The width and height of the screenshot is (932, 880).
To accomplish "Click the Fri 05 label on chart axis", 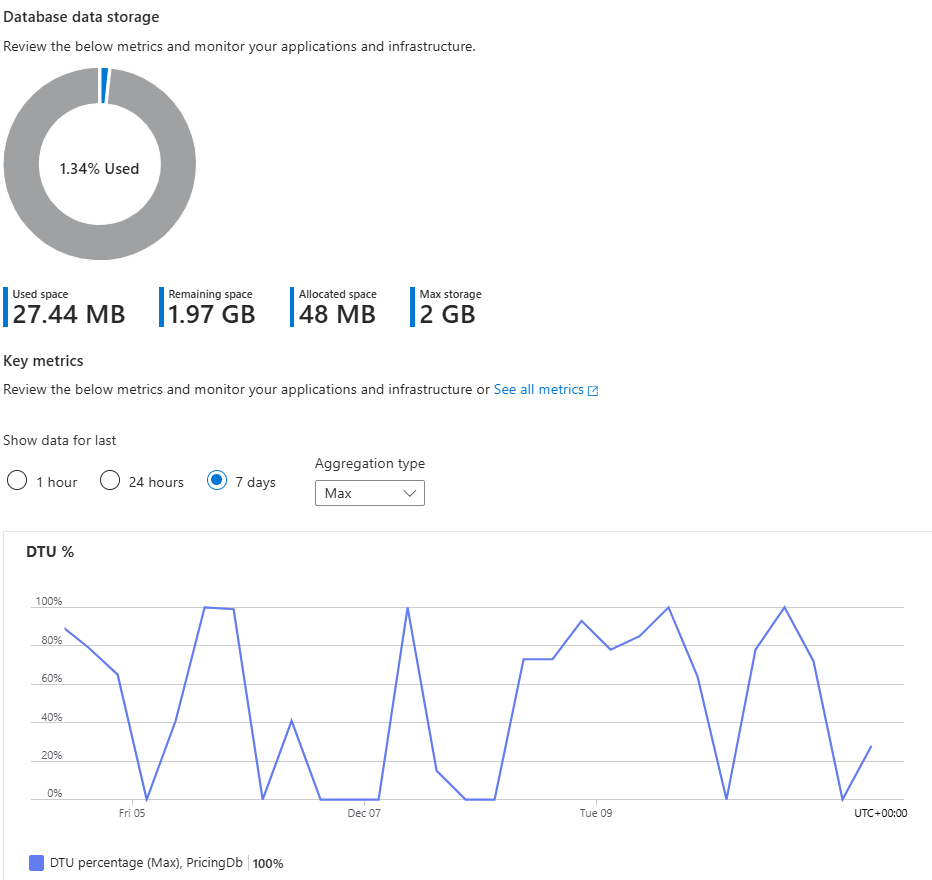I will pos(132,814).
